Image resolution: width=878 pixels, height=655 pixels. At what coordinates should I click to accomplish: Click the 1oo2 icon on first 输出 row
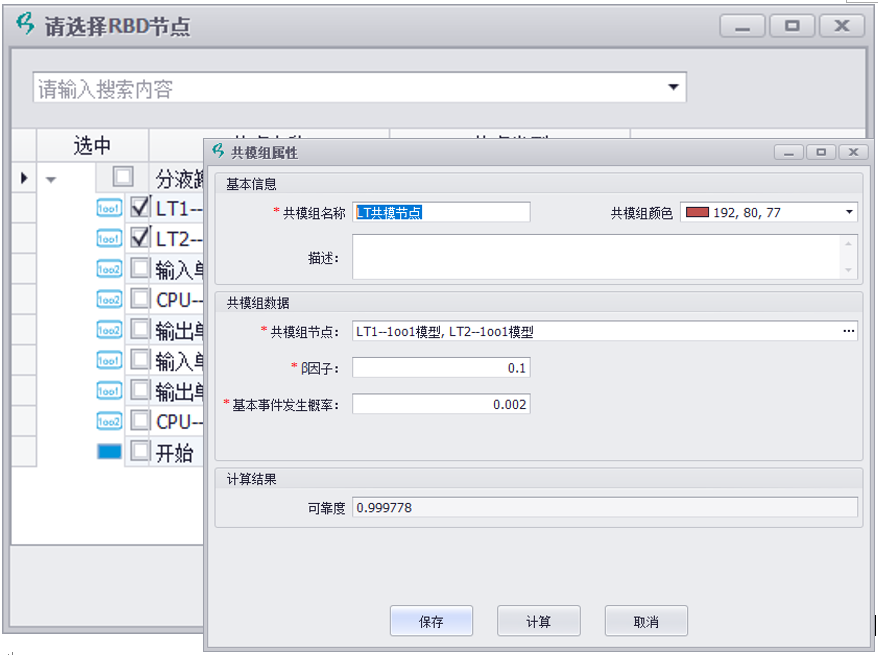point(109,330)
